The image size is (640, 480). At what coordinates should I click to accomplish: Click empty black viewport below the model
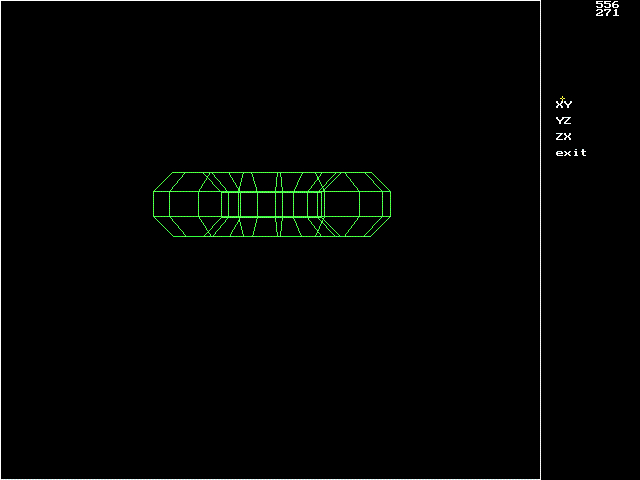tap(270, 355)
